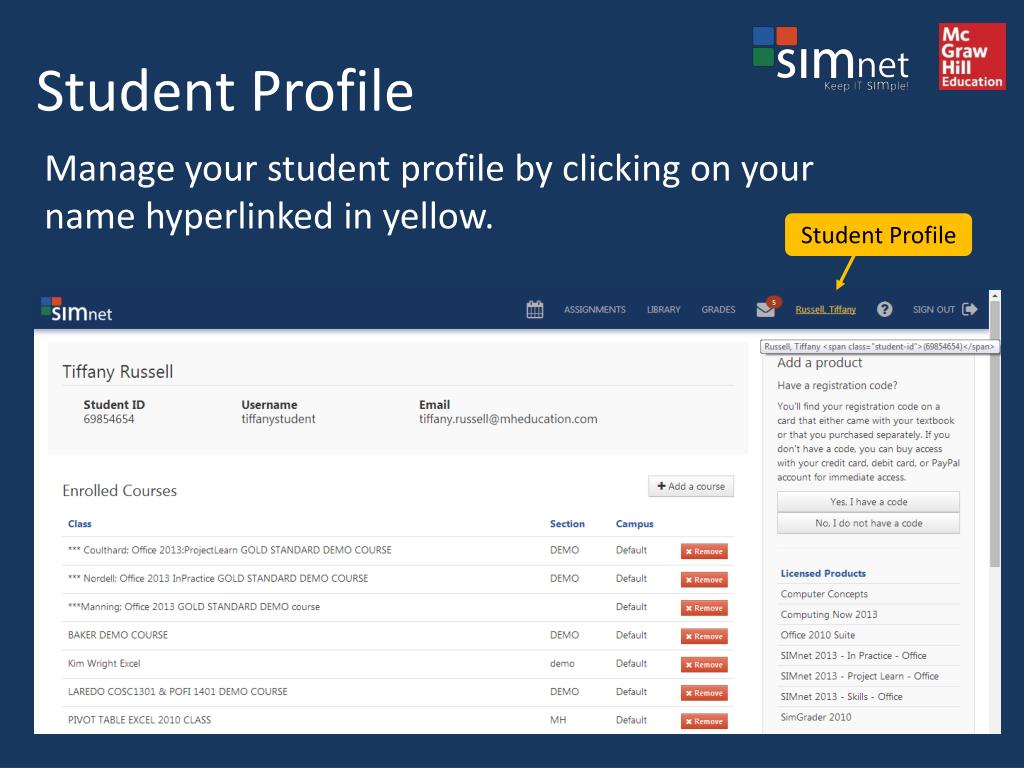This screenshot has height=768, width=1024.
Task: Select SIMnet 2013 - Project Learn - Office
Action: click(859, 676)
